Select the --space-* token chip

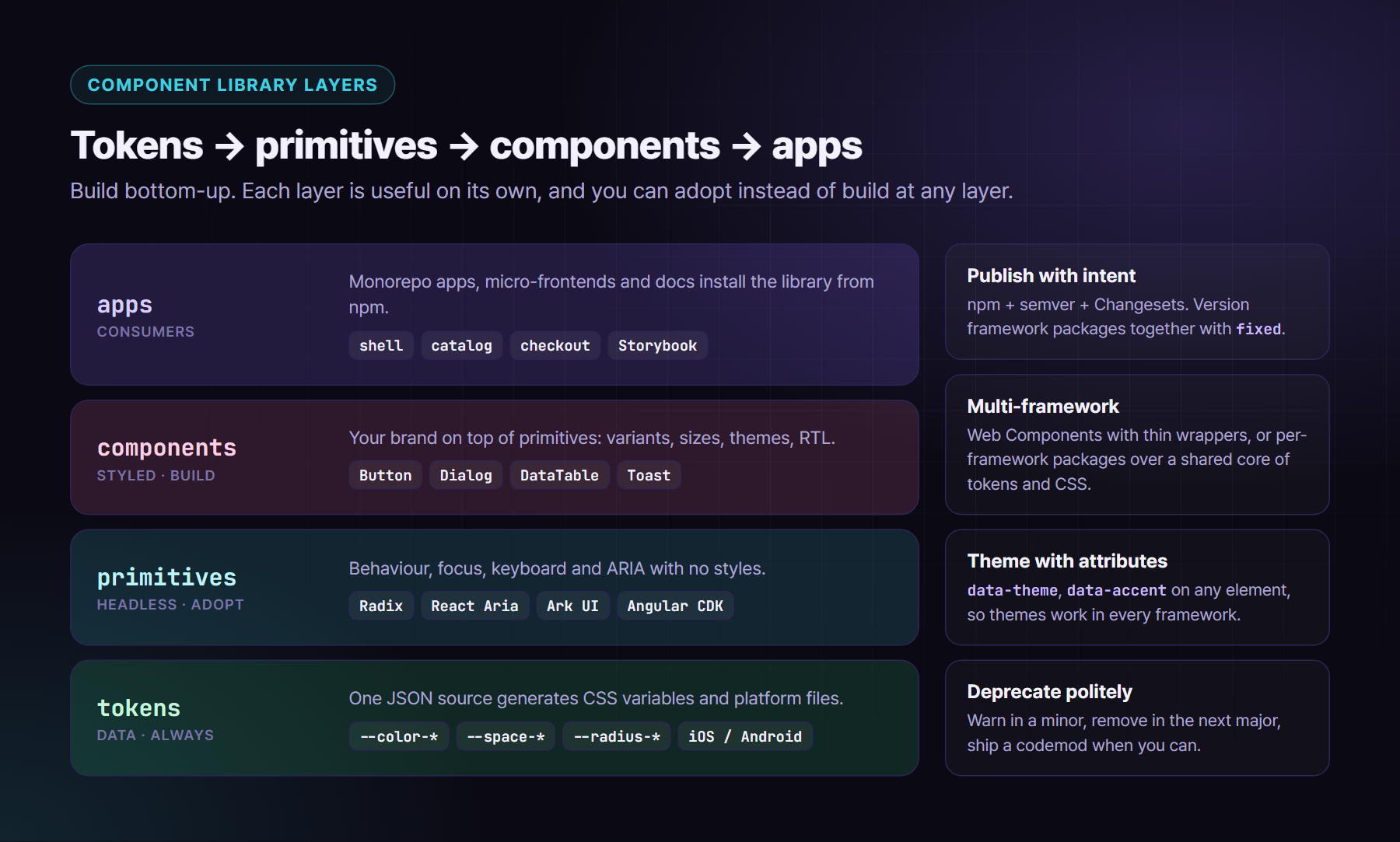[x=506, y=736]
